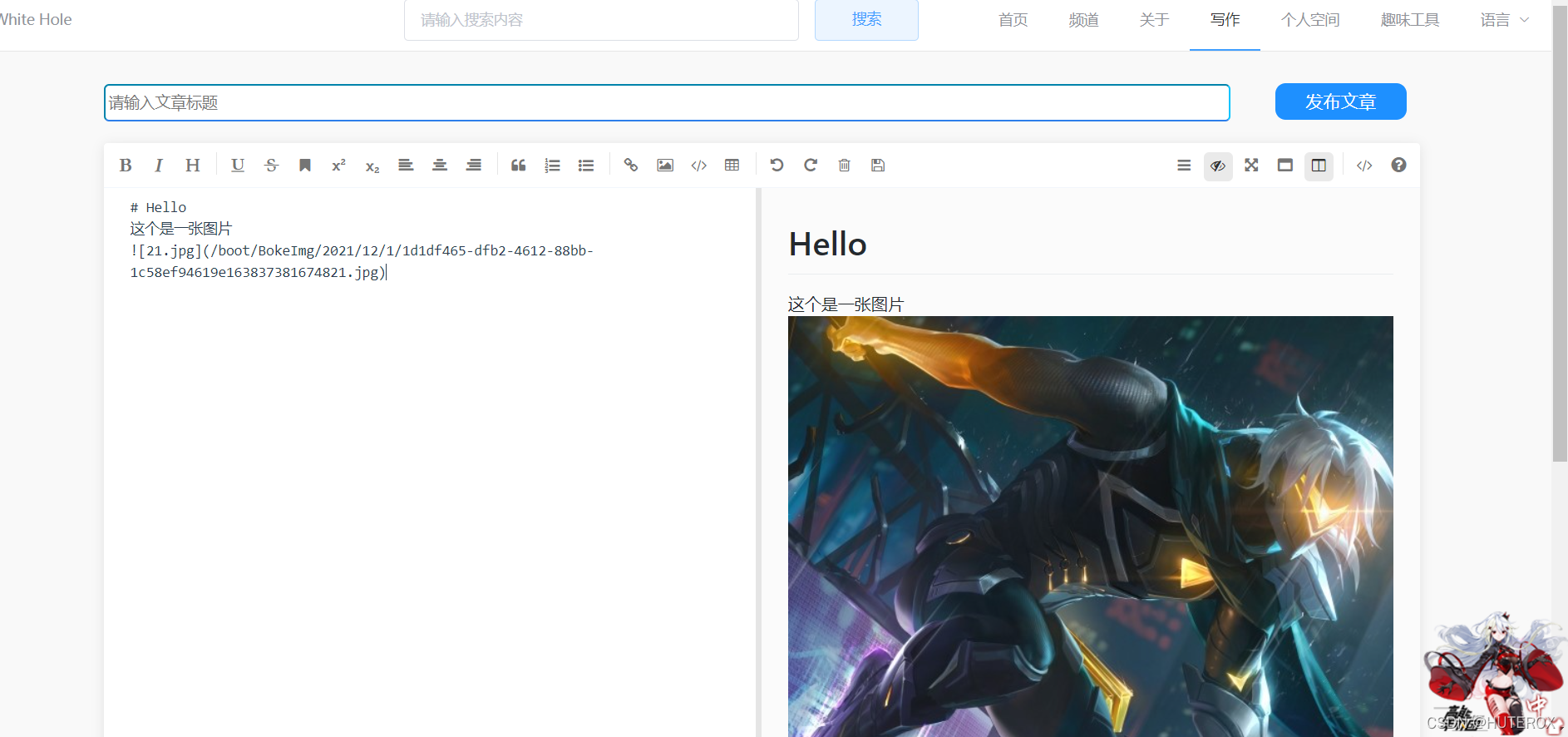The image size is (1568, 737).
Task: Toggle split-column edit mode
Action: click(1319, 166)
